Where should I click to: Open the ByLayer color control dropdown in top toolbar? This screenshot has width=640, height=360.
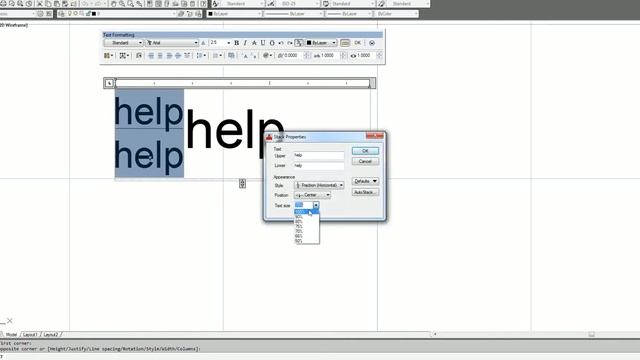[234, 14]
